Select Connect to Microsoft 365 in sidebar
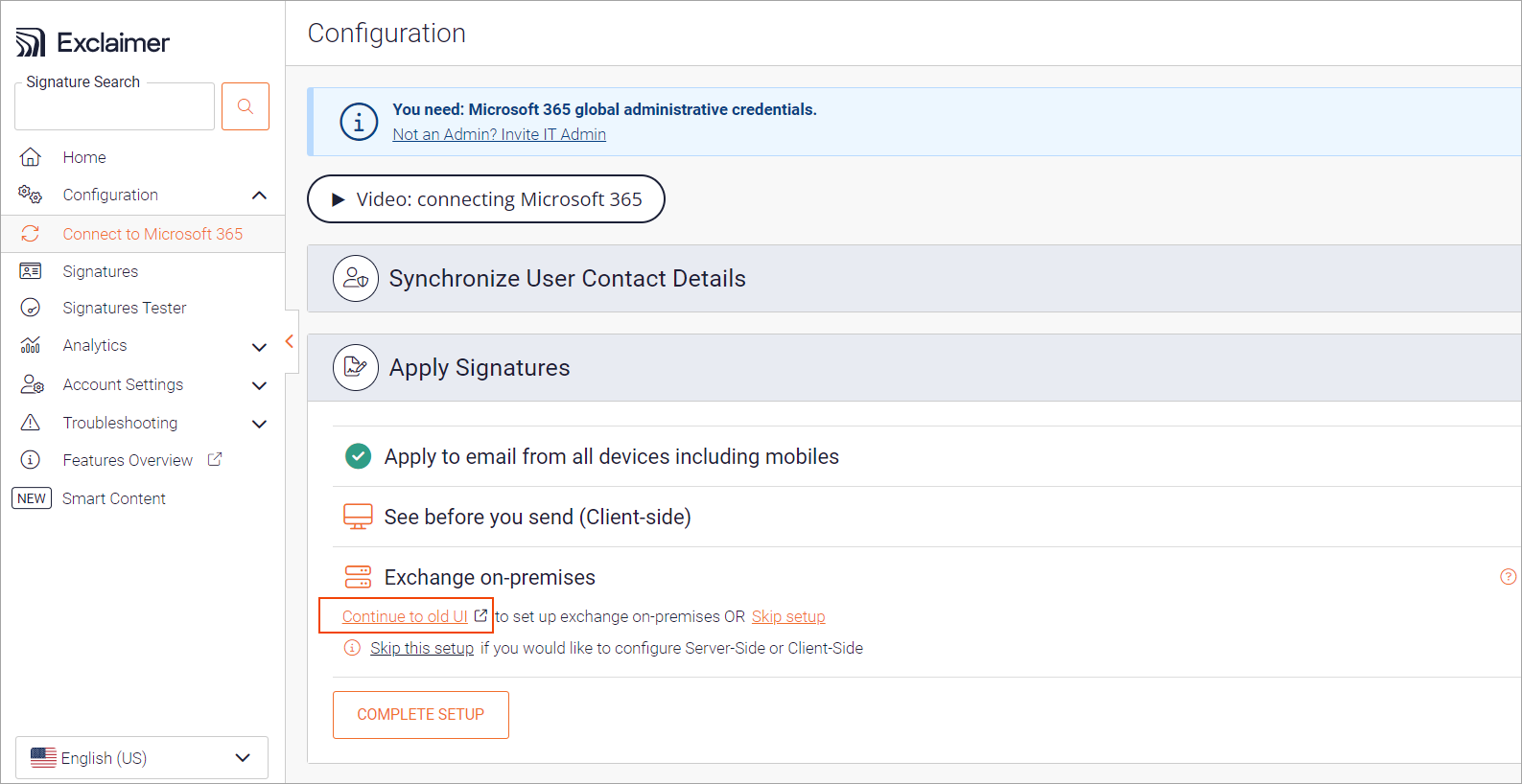This screenshot has width=1522, height=784. pos(152,234)
